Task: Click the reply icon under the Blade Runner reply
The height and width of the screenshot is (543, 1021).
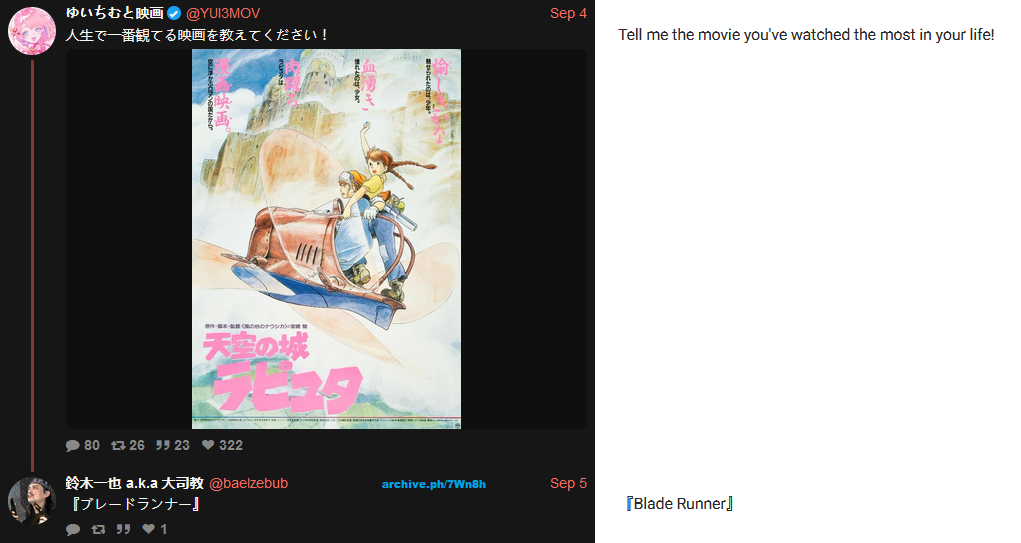Action: (73, 529)
